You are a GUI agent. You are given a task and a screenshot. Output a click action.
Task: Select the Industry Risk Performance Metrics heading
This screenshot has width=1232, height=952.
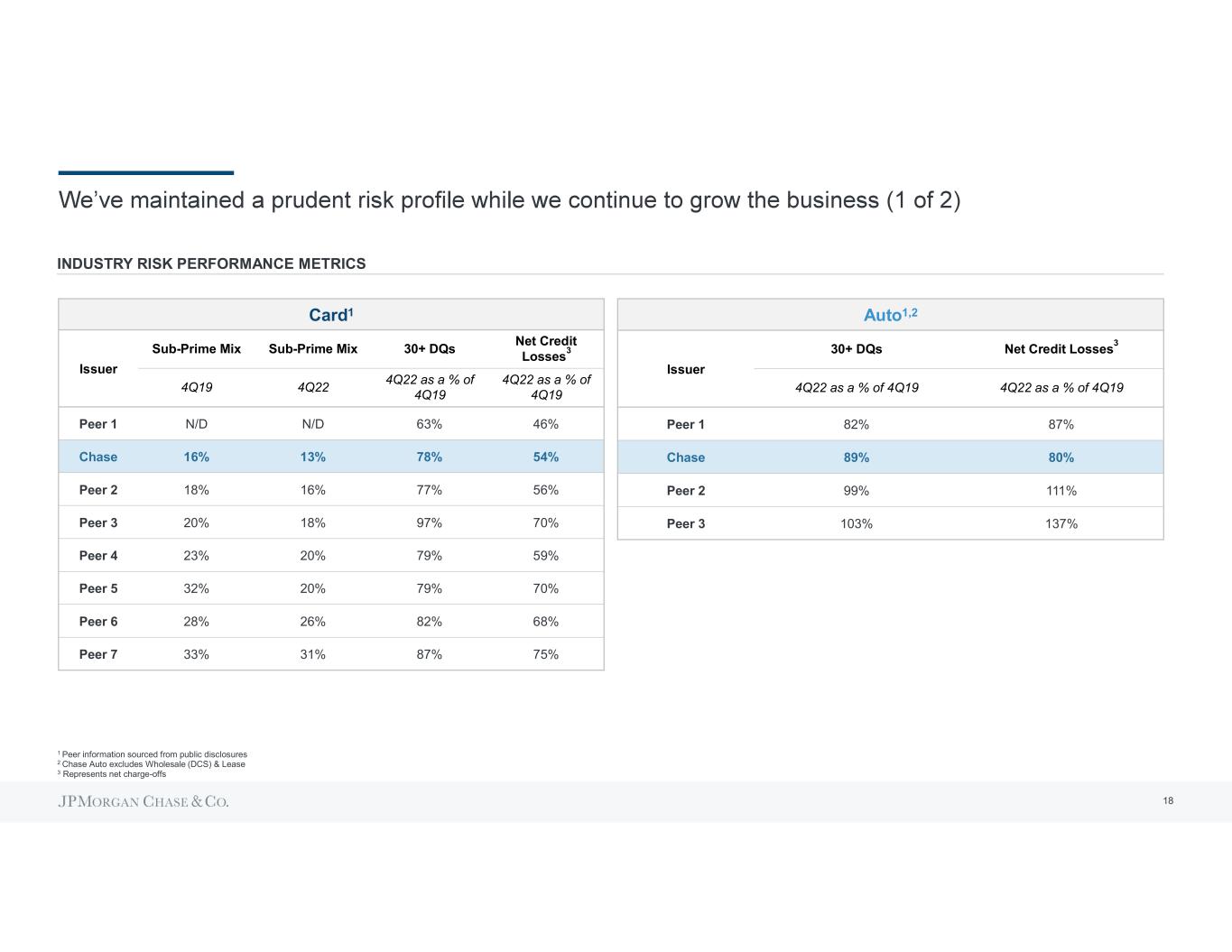pos(211,263)
